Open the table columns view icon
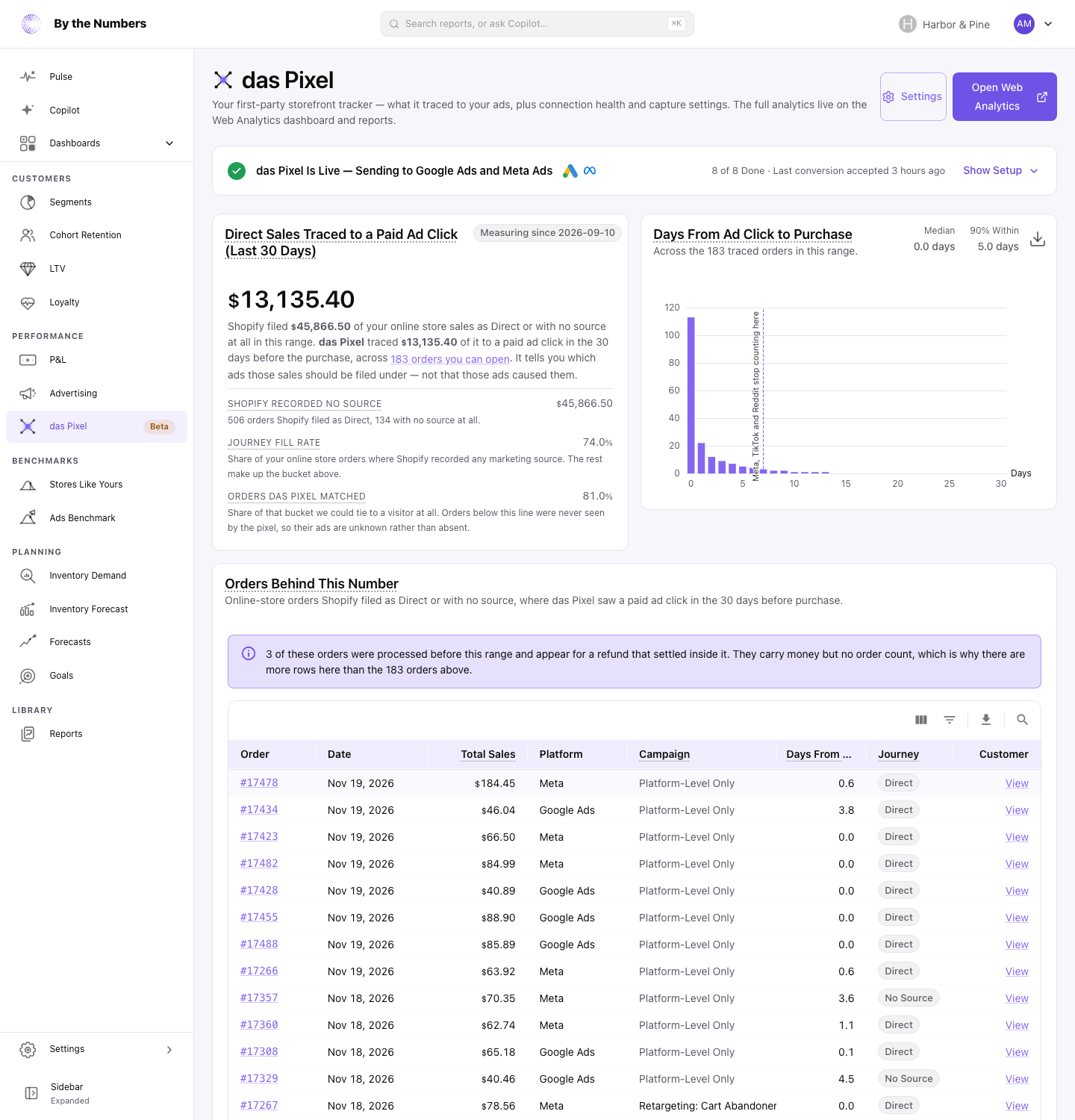Viewport: 1075px width, 1120px height. coord(921,720)
